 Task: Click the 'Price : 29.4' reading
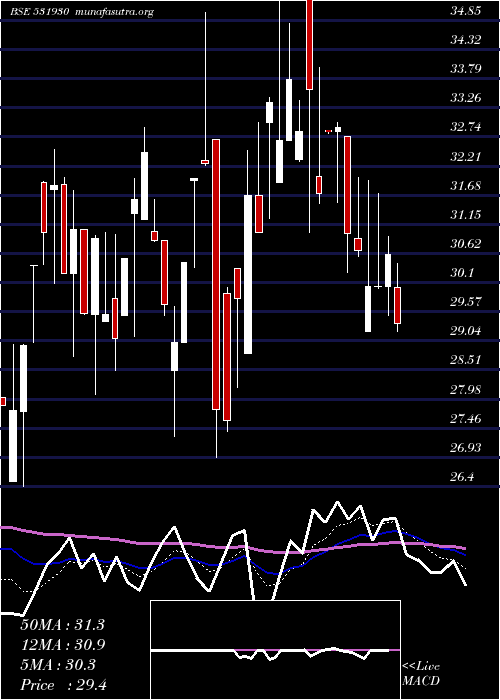click(x=63, y=685)
